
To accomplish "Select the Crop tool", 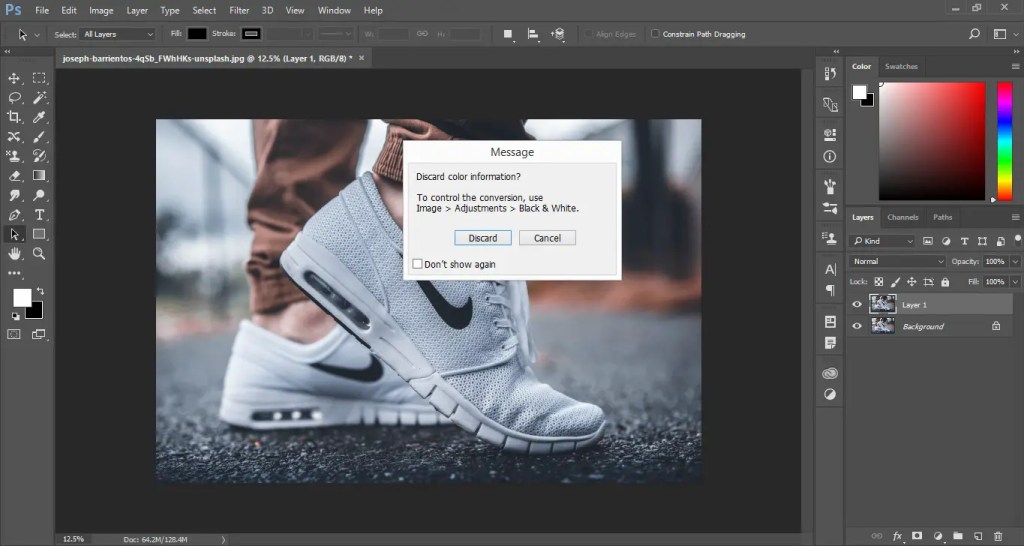I will point(14,117).
